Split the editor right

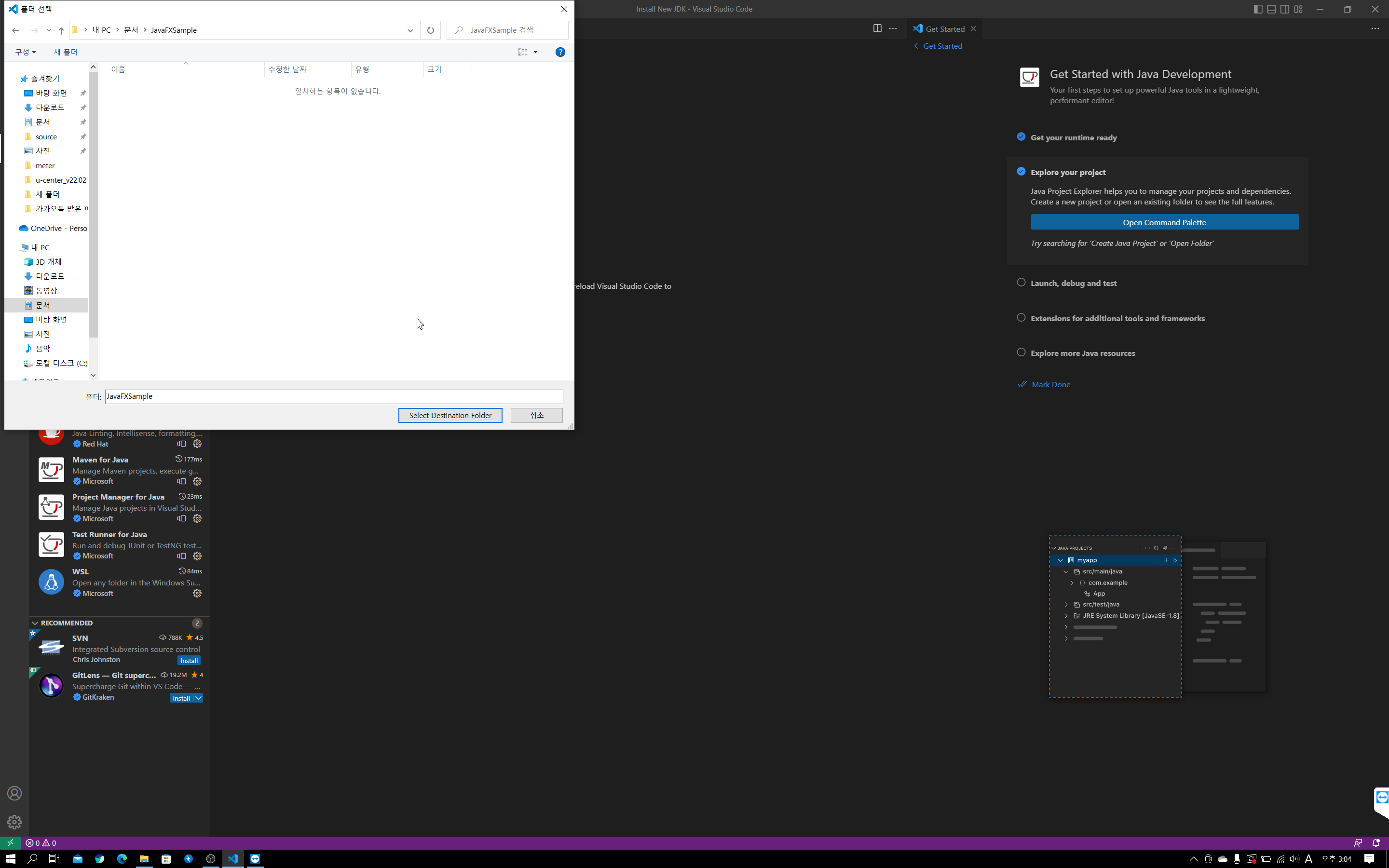pos(877,28)
